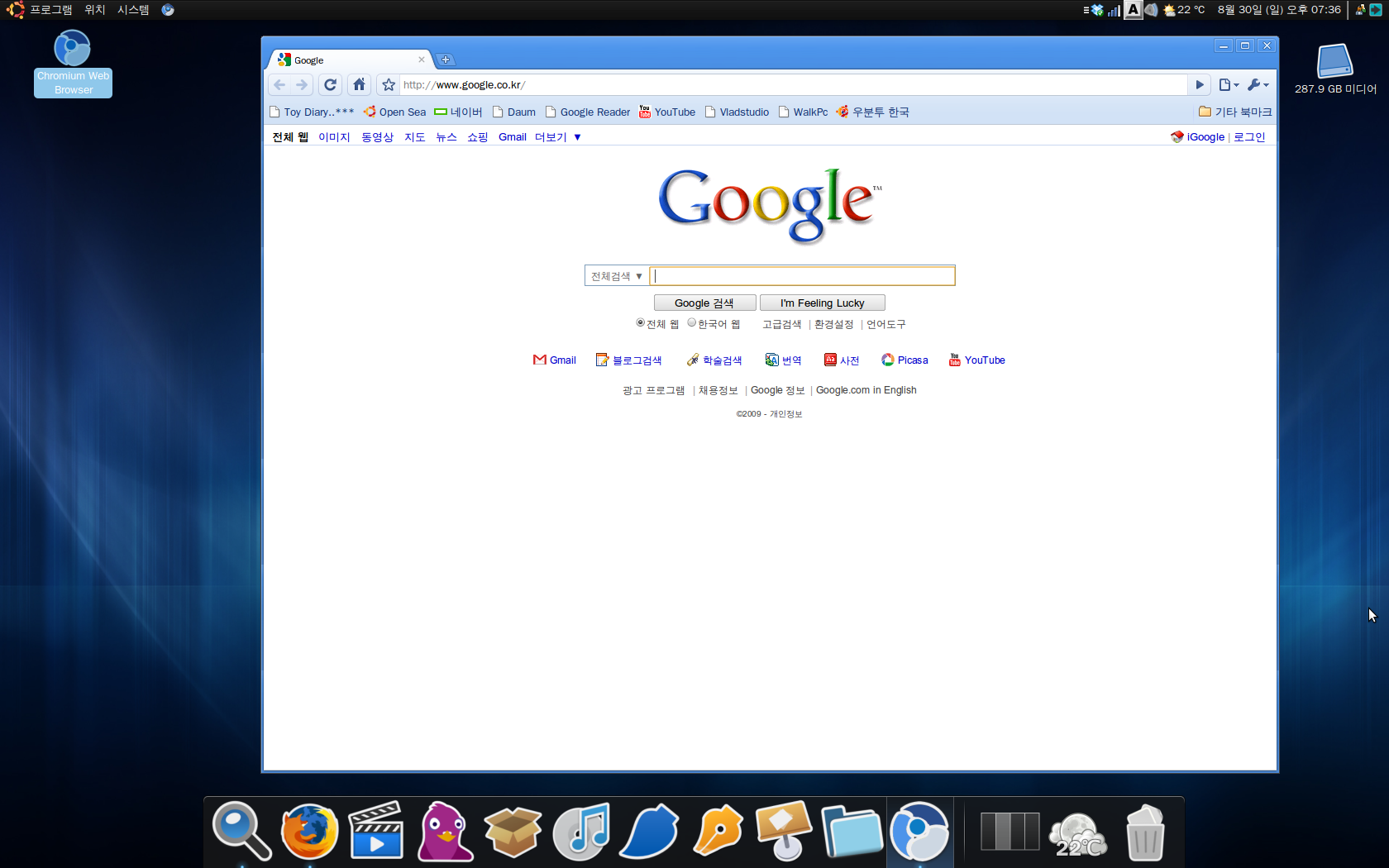Select the 한국어 웹 radio button
The height and width of the screenshot is (868, 1389).
[x=692, y=323]
